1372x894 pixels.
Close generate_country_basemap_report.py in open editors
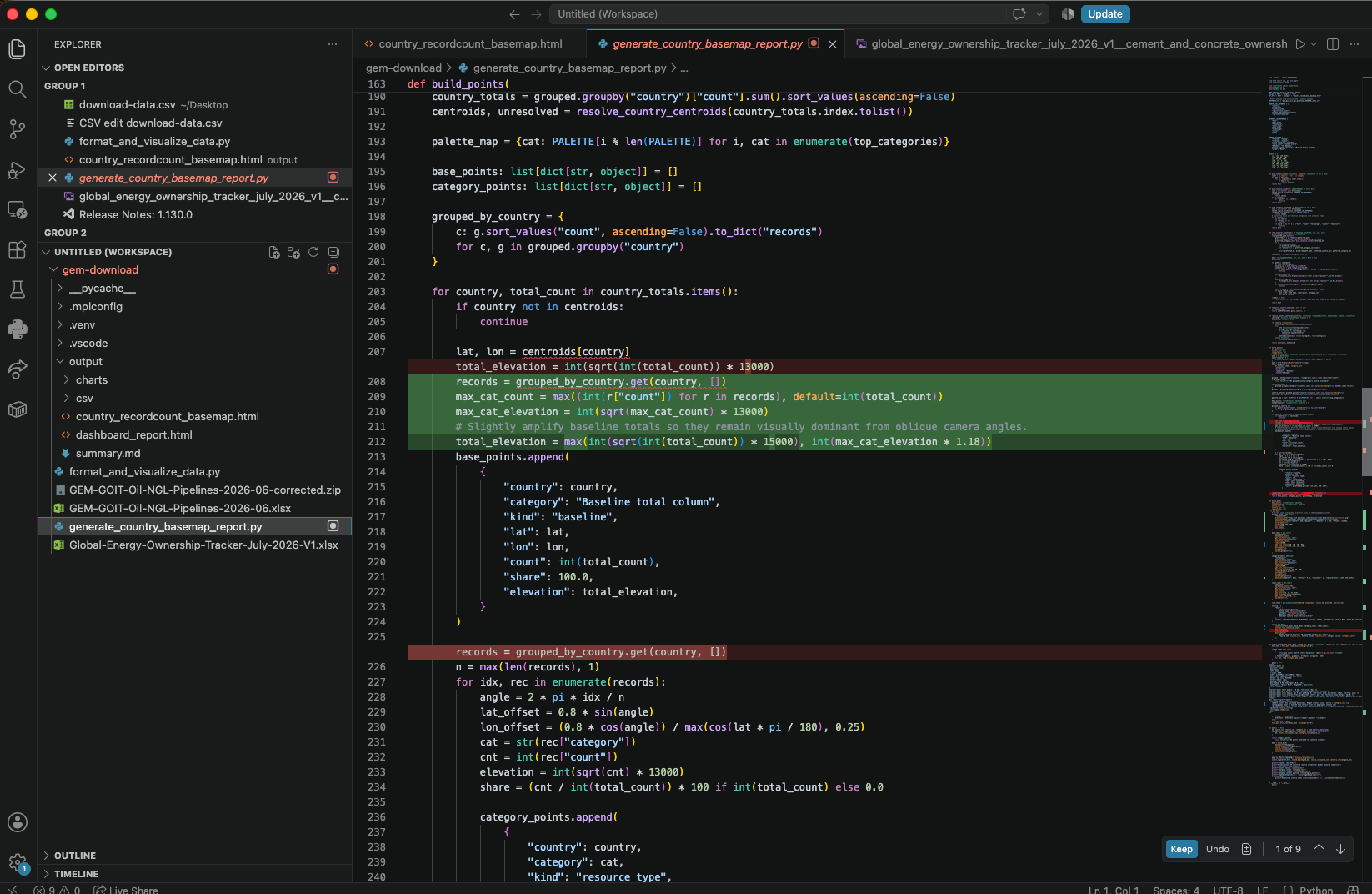pos(53,178)
